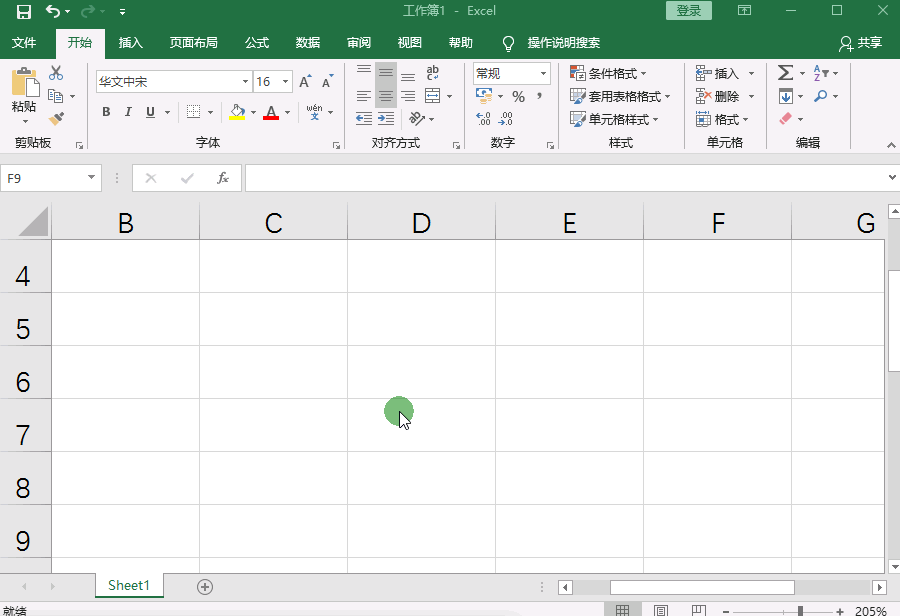900x616 pixels.
Task: Apply the cell borders icon
Action: [193, 112]
